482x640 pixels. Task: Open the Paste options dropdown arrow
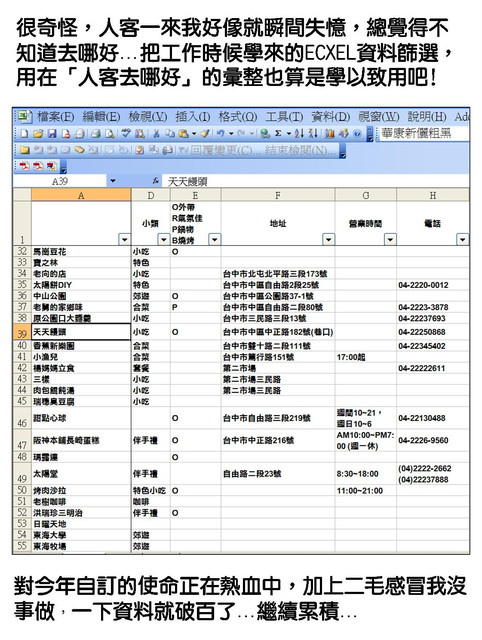[x=194, y=133]
